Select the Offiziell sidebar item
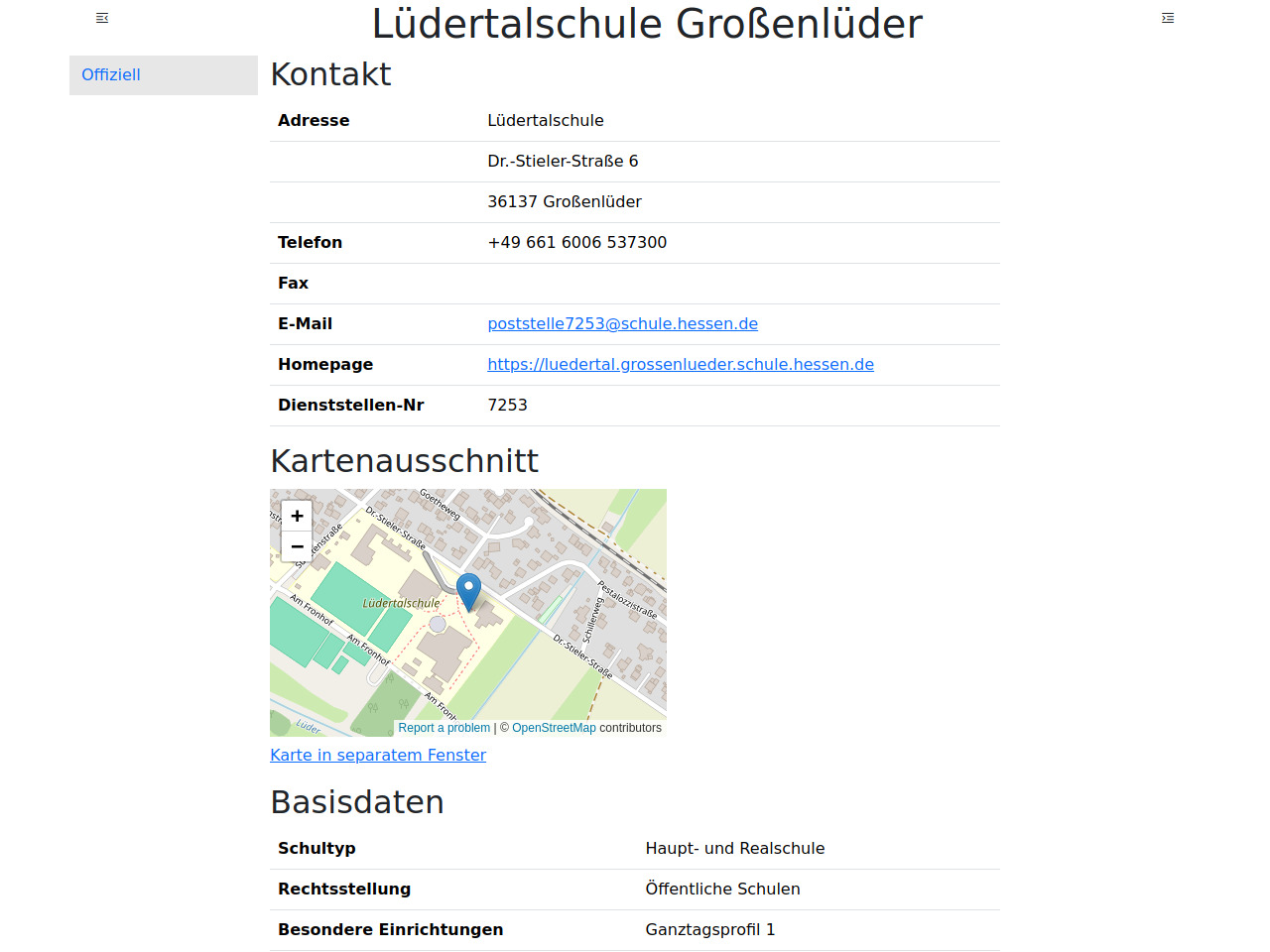 tap(111, 75)
